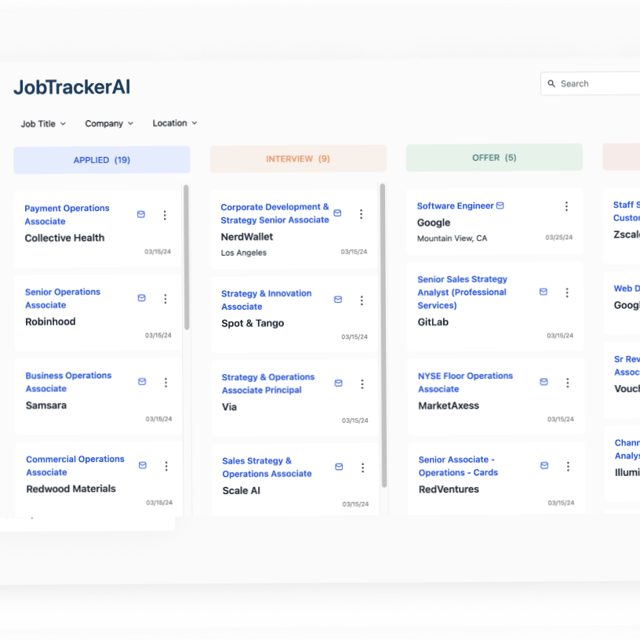The width and height of the screenshot is (640, 640).
Task: Open Senior Operations Associate job link
Action: tap(62, 298)
